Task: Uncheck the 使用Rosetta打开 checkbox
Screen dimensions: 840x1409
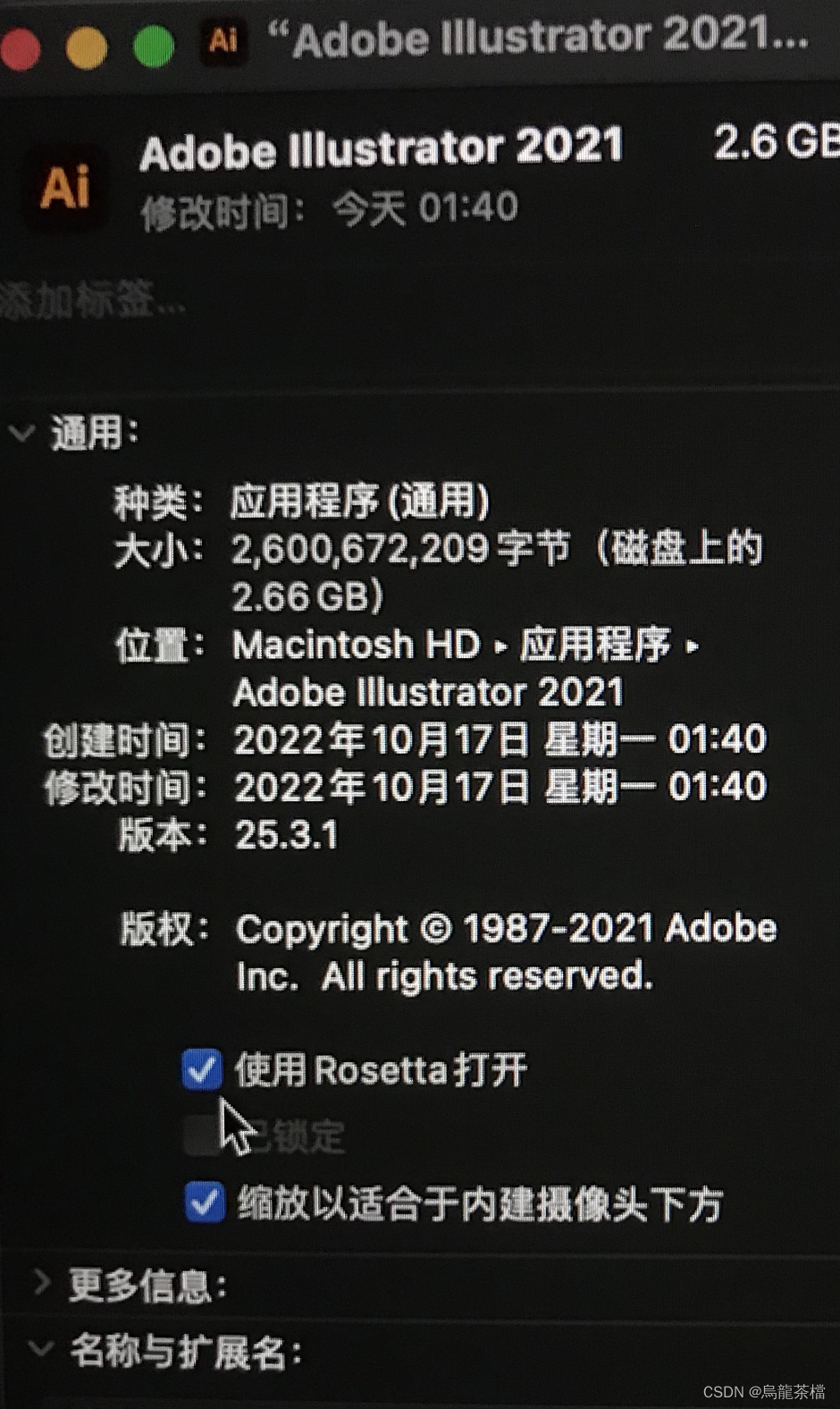Action: tap(201, 1068)
